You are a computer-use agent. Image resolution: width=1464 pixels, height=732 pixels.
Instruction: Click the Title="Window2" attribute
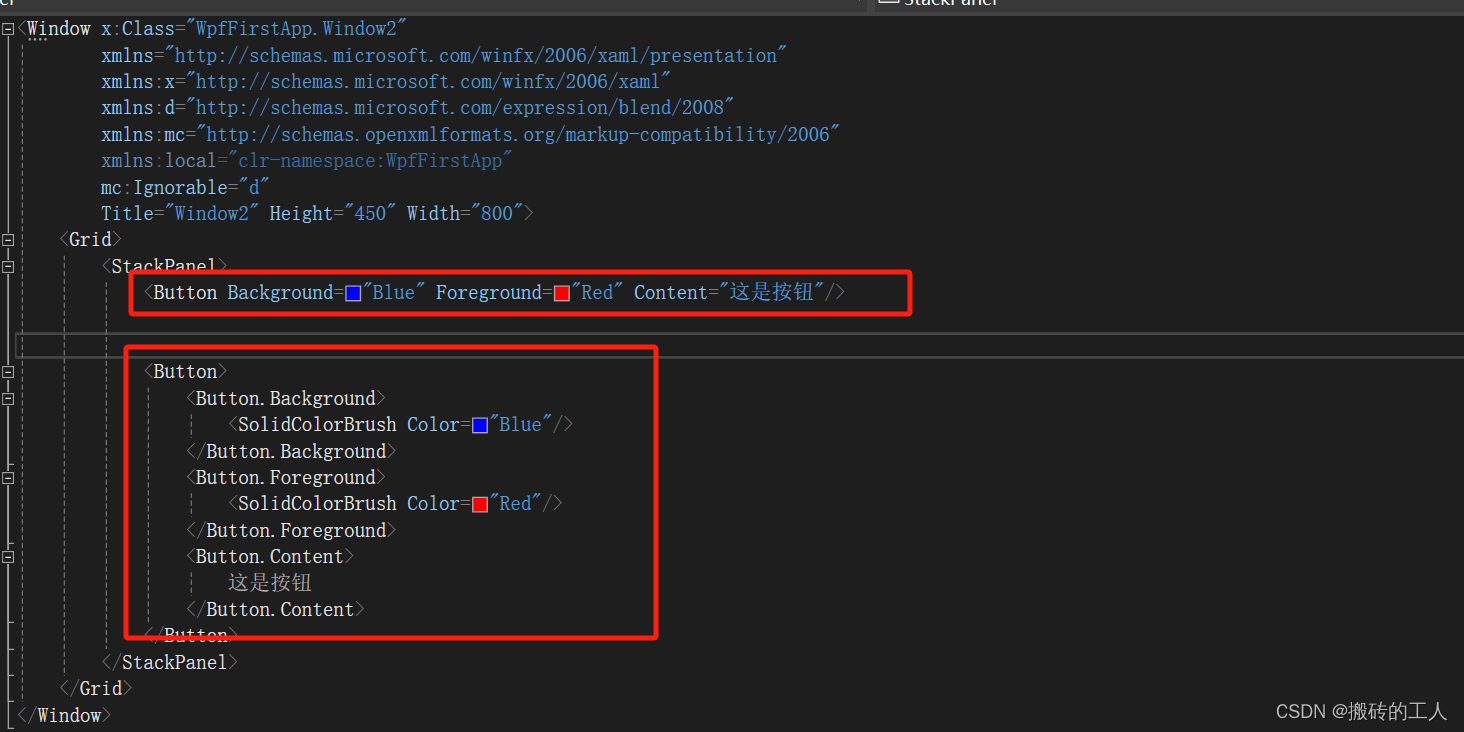[x=180, y=214]
